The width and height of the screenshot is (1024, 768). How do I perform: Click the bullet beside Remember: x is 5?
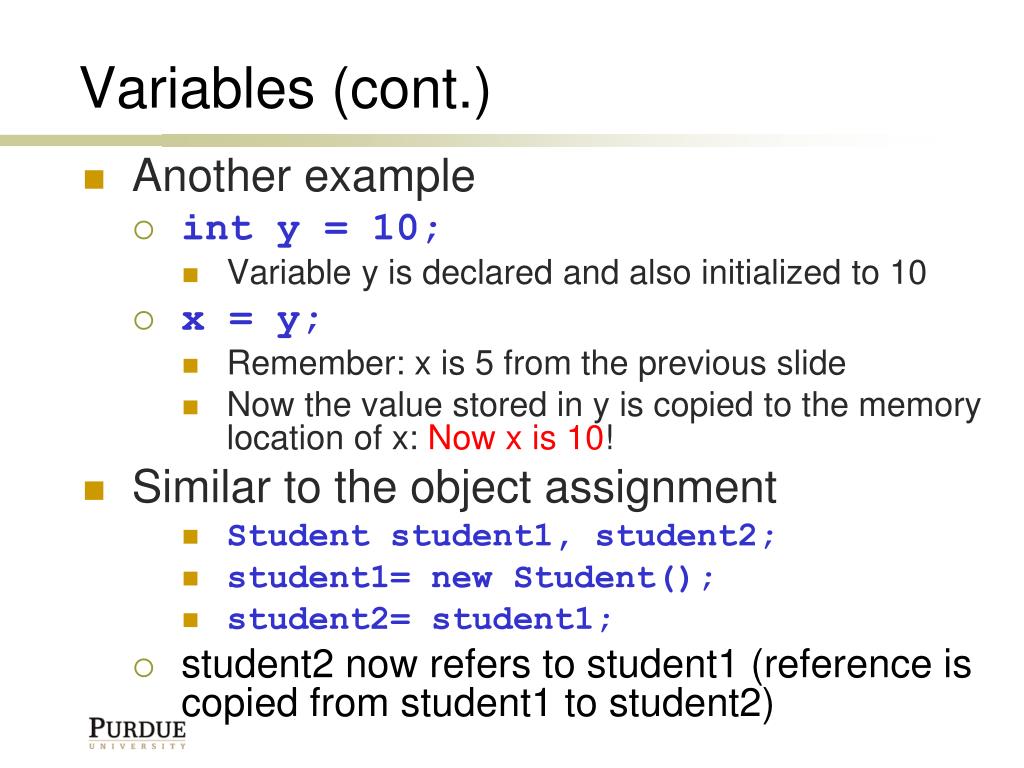click(x=191, y=365)
